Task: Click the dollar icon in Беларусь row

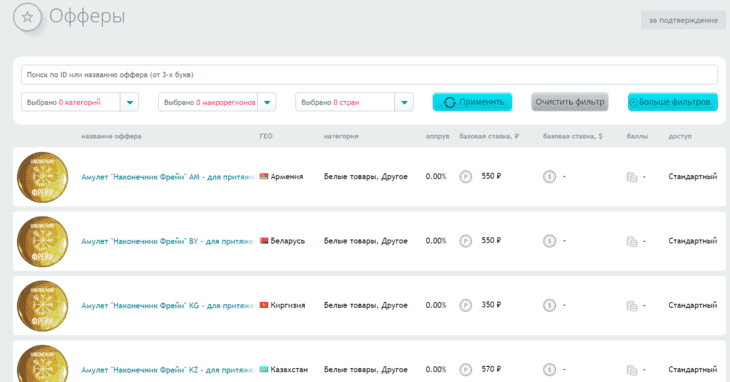Action: click(x=549, y=241)
